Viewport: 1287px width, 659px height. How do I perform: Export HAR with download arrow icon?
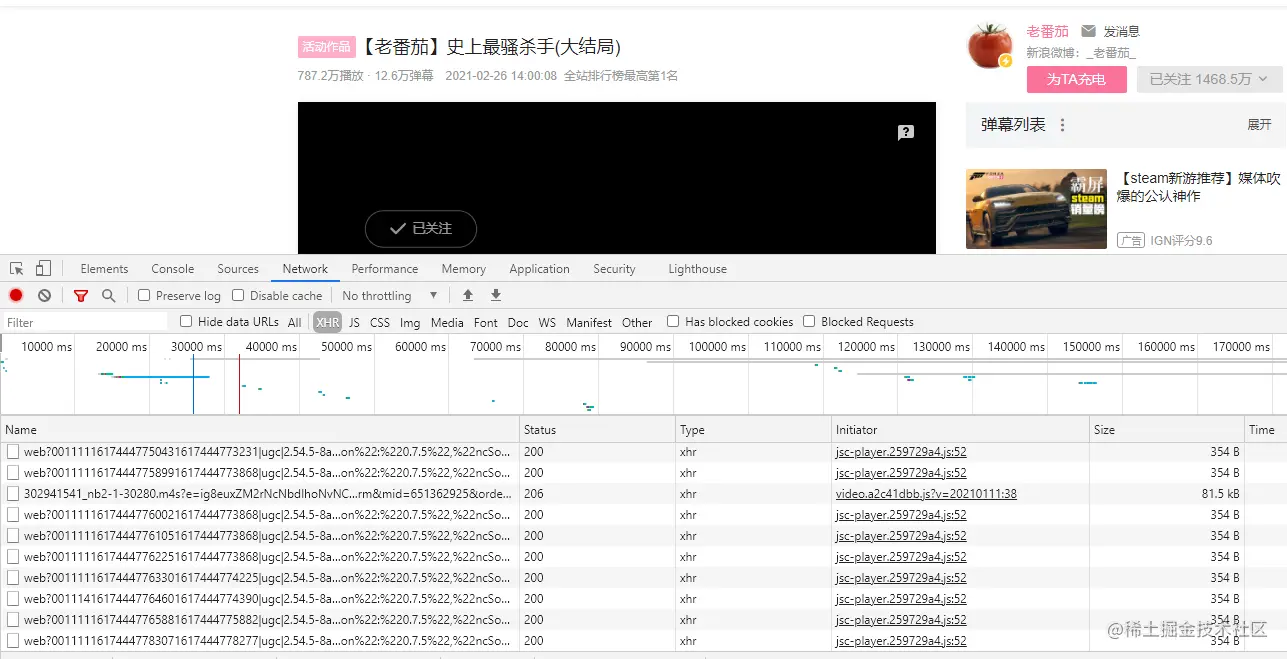coord(495,295)
